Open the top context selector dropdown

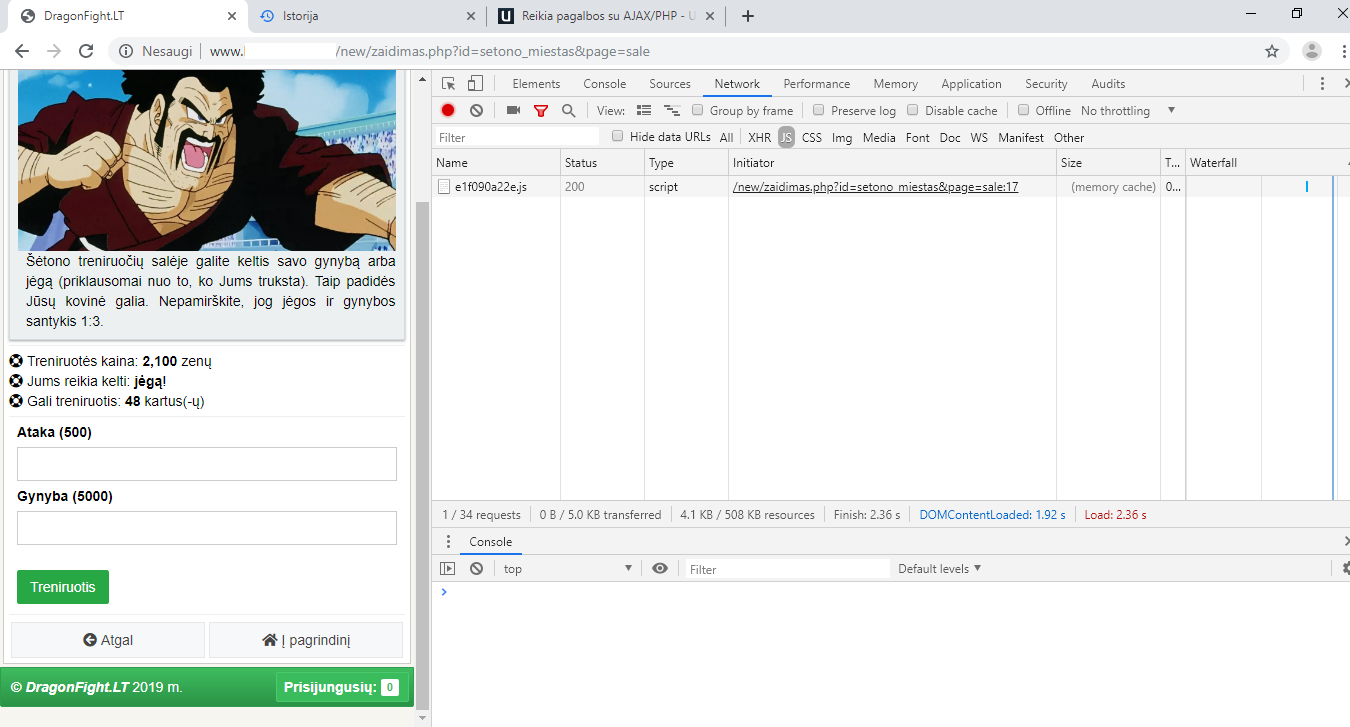point(568,569)
